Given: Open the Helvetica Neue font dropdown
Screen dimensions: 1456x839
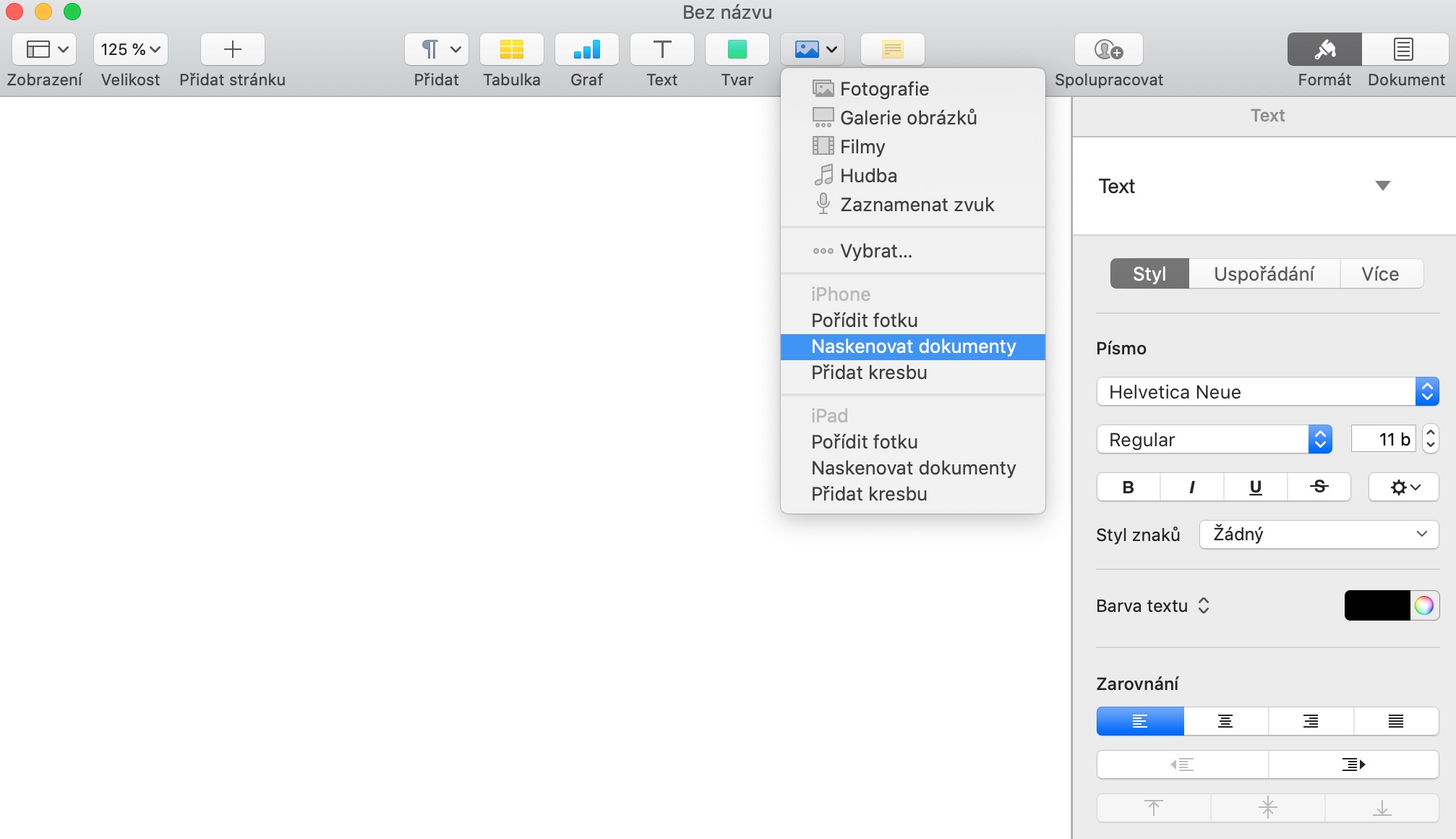Looking at the screenshot, I should pos(1267,391).
